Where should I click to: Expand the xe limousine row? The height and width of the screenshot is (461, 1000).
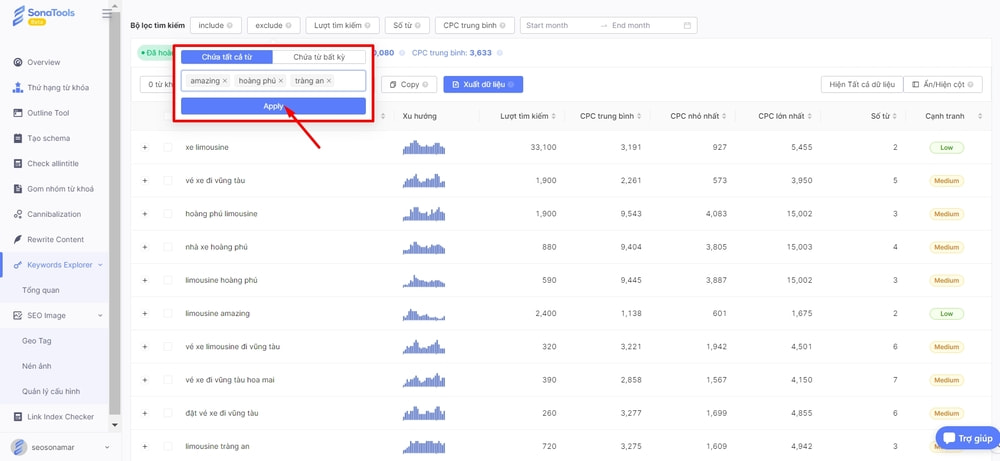pos(145,147)
